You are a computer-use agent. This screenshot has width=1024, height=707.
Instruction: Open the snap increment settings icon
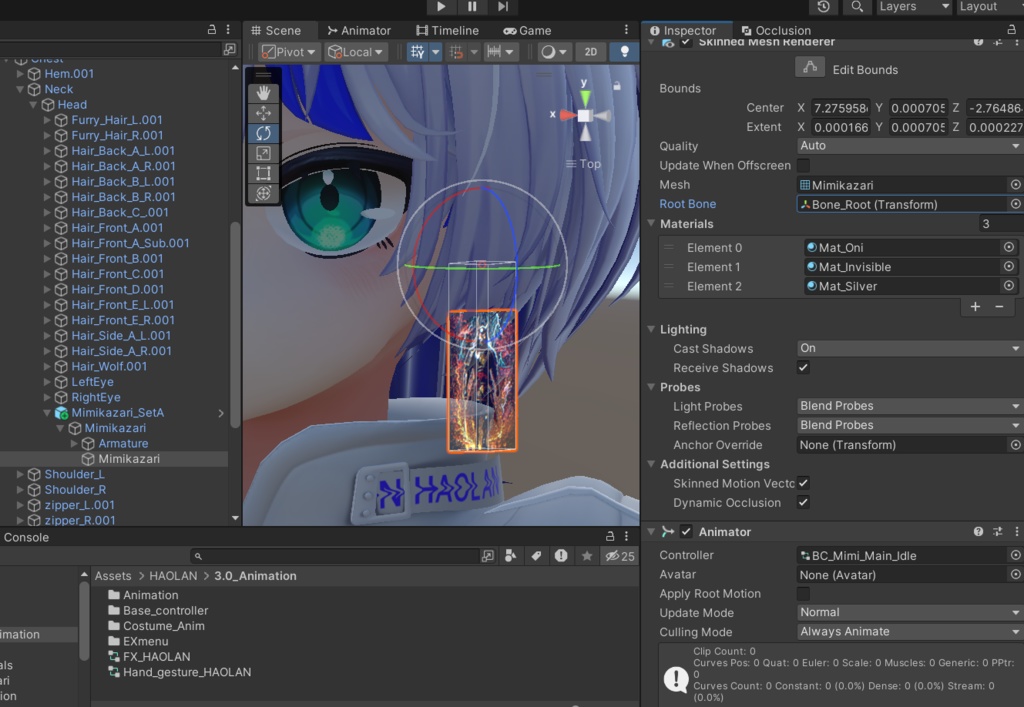pos(494,52)
